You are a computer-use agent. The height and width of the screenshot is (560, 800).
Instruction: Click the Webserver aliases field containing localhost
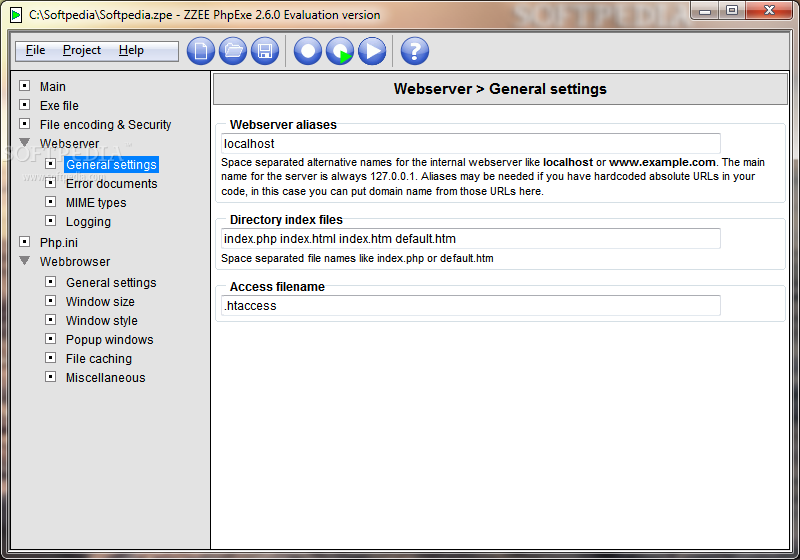click(471, 144)
